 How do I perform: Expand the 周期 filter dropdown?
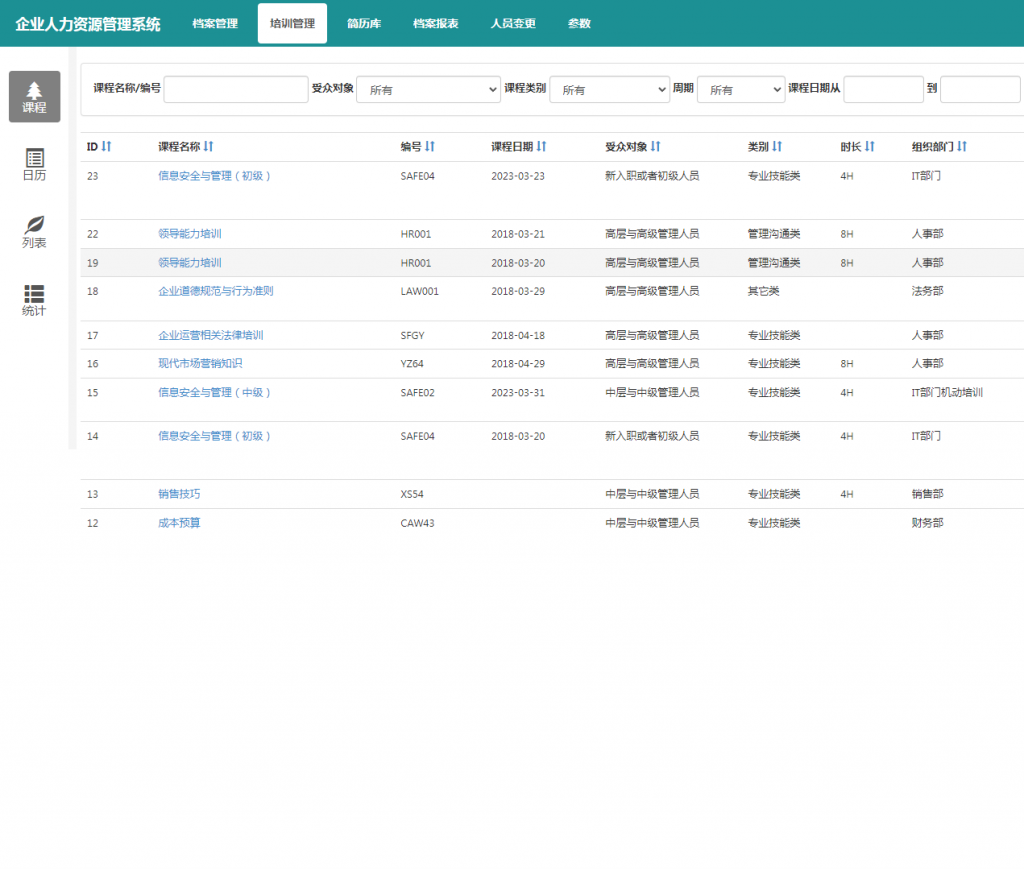click(741, 89)
